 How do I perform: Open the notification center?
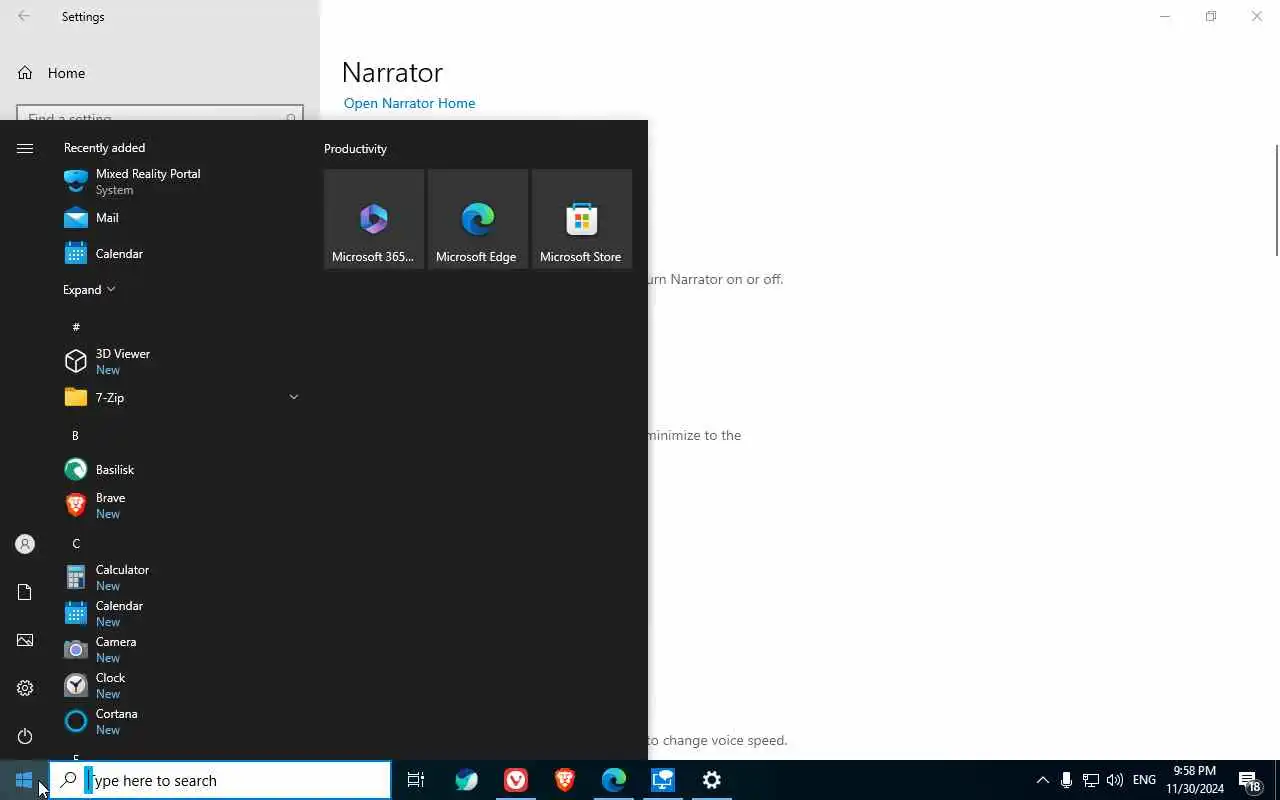[x=1250, y=780]
